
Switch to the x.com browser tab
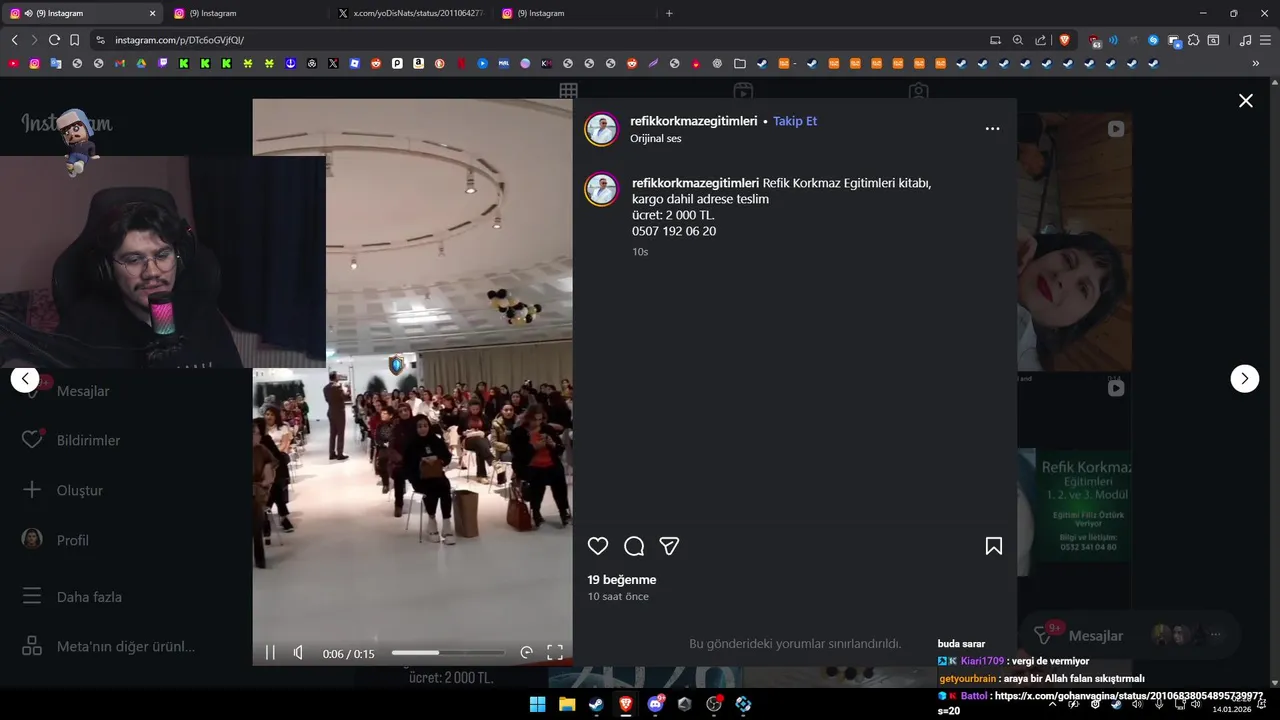coord(410,13)
